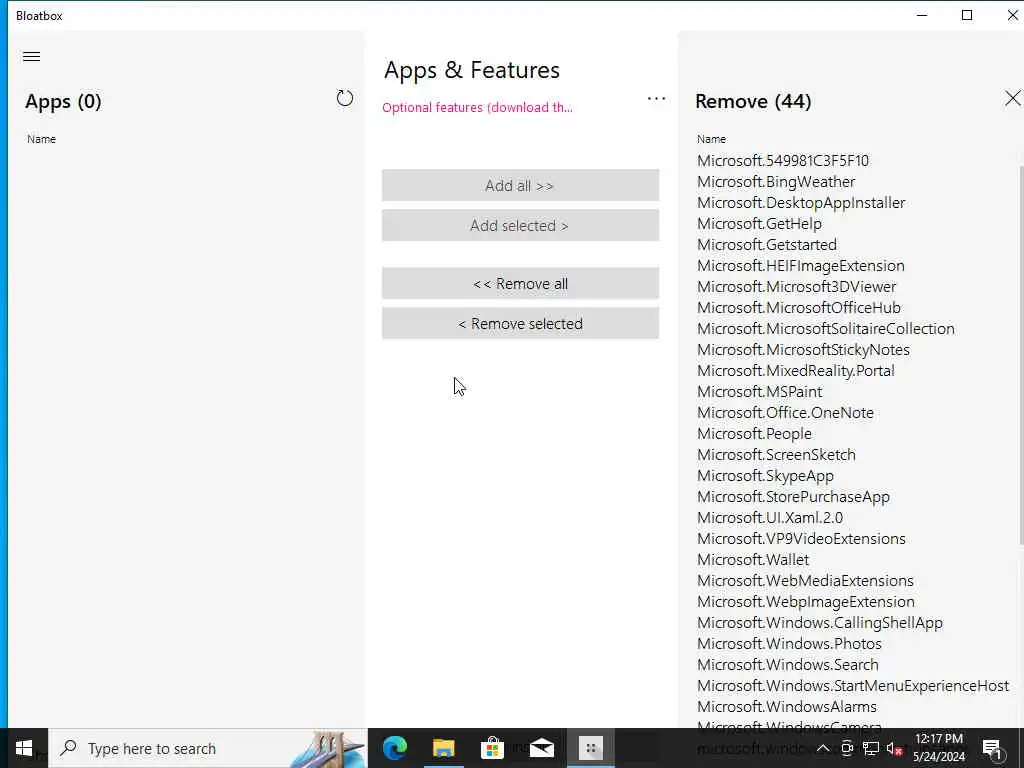Maximize the Bloatbox window
The height and width of the screenshot is (768, 1024).
click(967, 15)
